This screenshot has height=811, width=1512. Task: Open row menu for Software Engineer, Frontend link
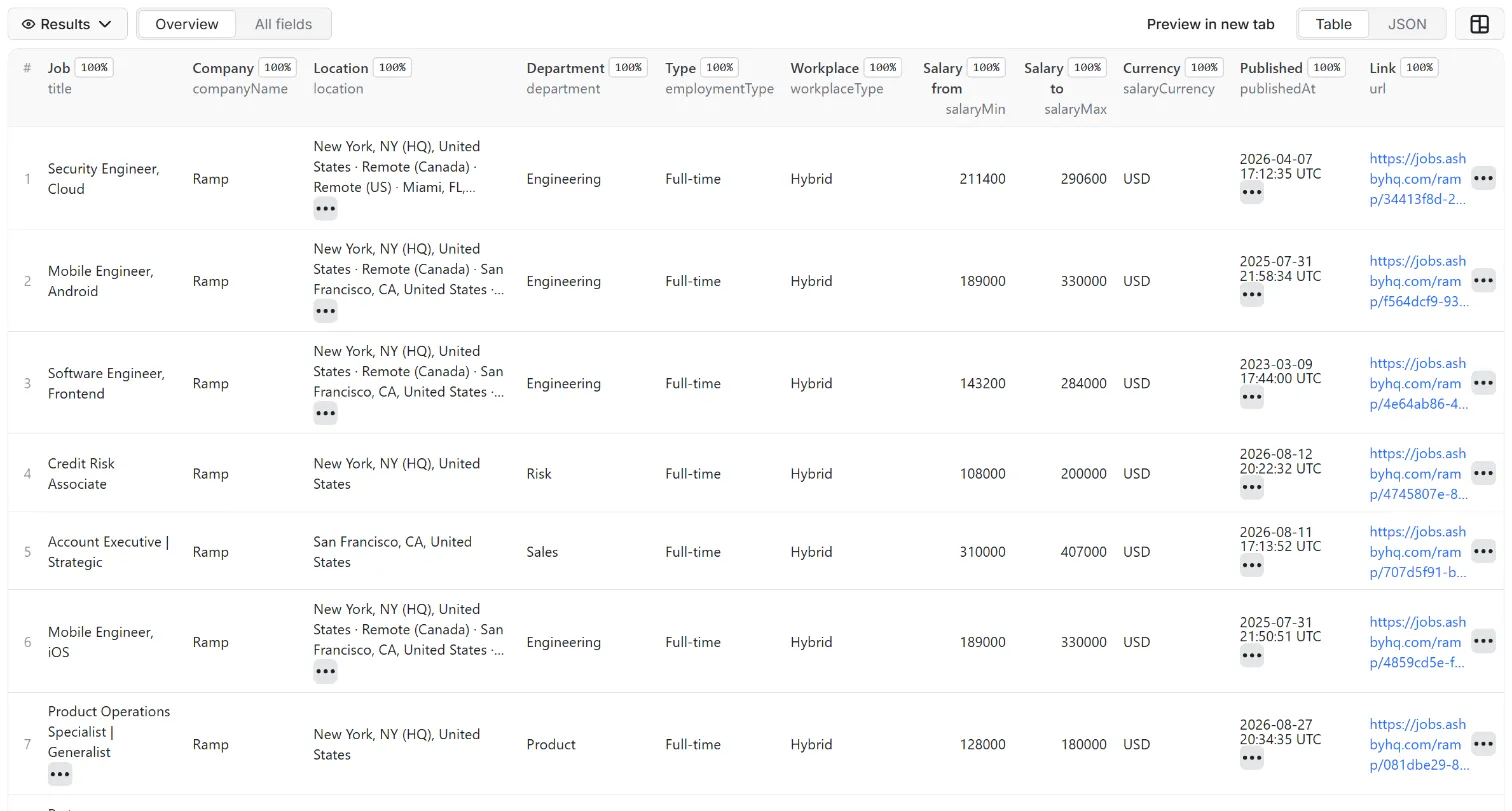pyautogui.click(x=1483, y=383)
